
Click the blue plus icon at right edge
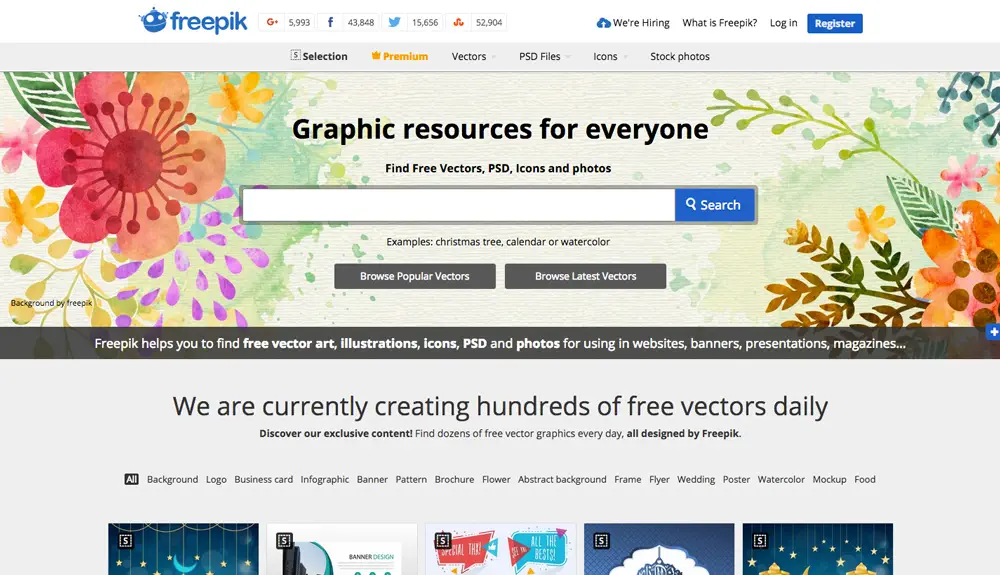pos(993,331)
